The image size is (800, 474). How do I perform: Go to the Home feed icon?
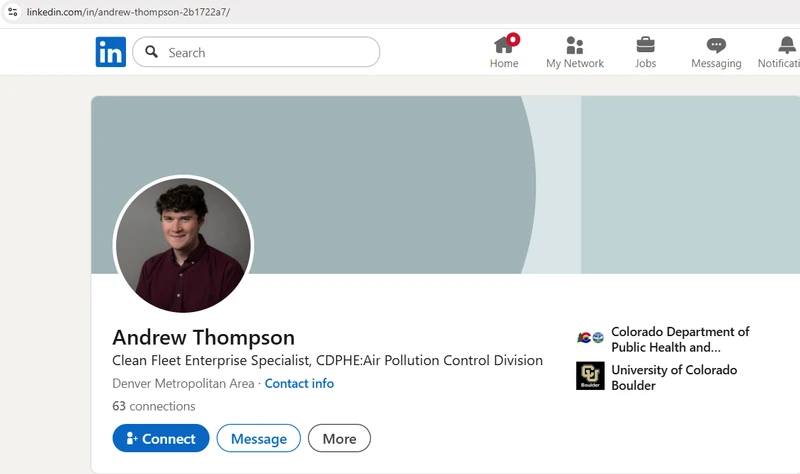pyautogui.click(x=504, y=45)
